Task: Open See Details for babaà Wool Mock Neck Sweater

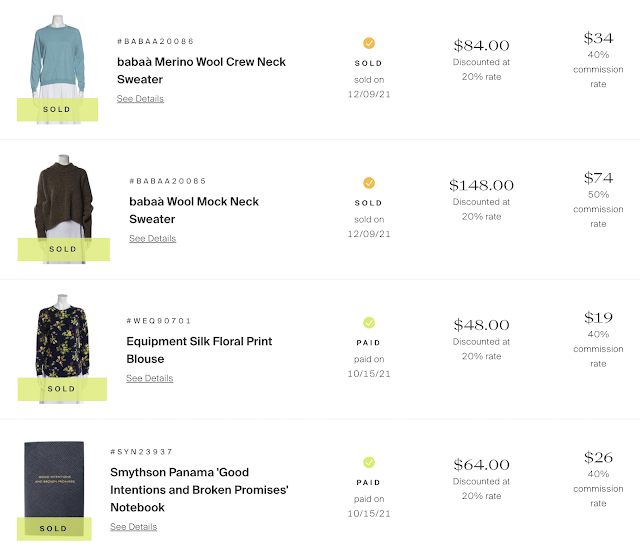Action: [x=152, y=239]
